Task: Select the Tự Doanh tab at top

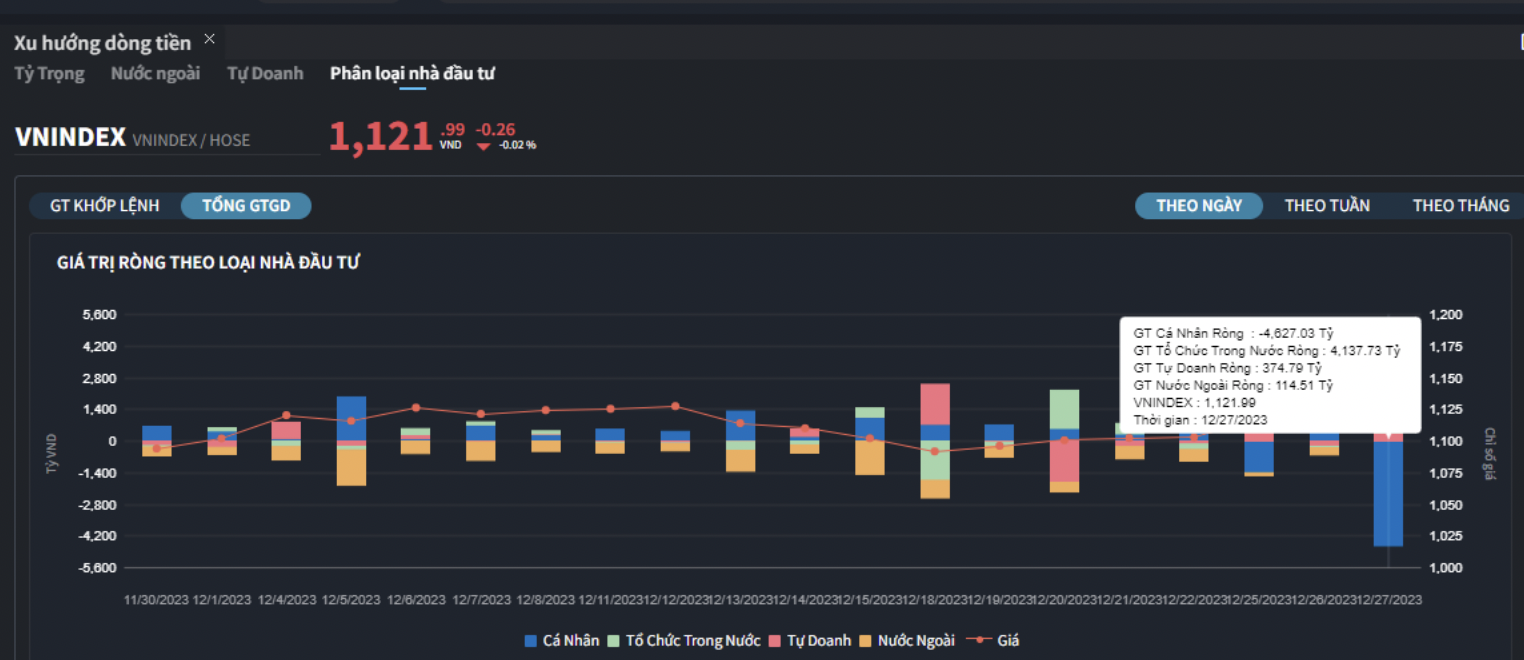Action: coord(265,73)
